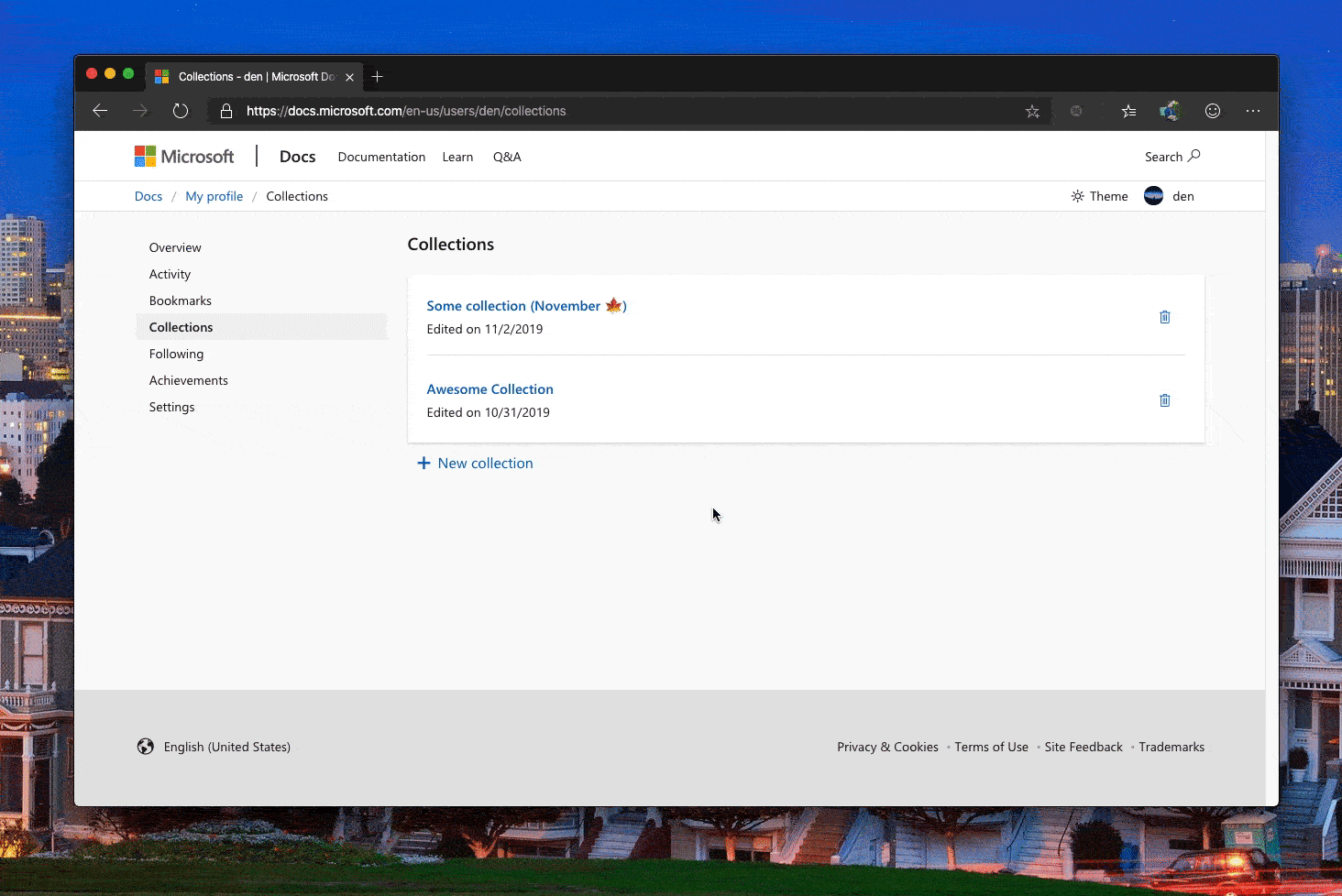This screenshot has height=896, width=1342.
Task: Open "Awesome Collection"
Action: coord(489,388)
